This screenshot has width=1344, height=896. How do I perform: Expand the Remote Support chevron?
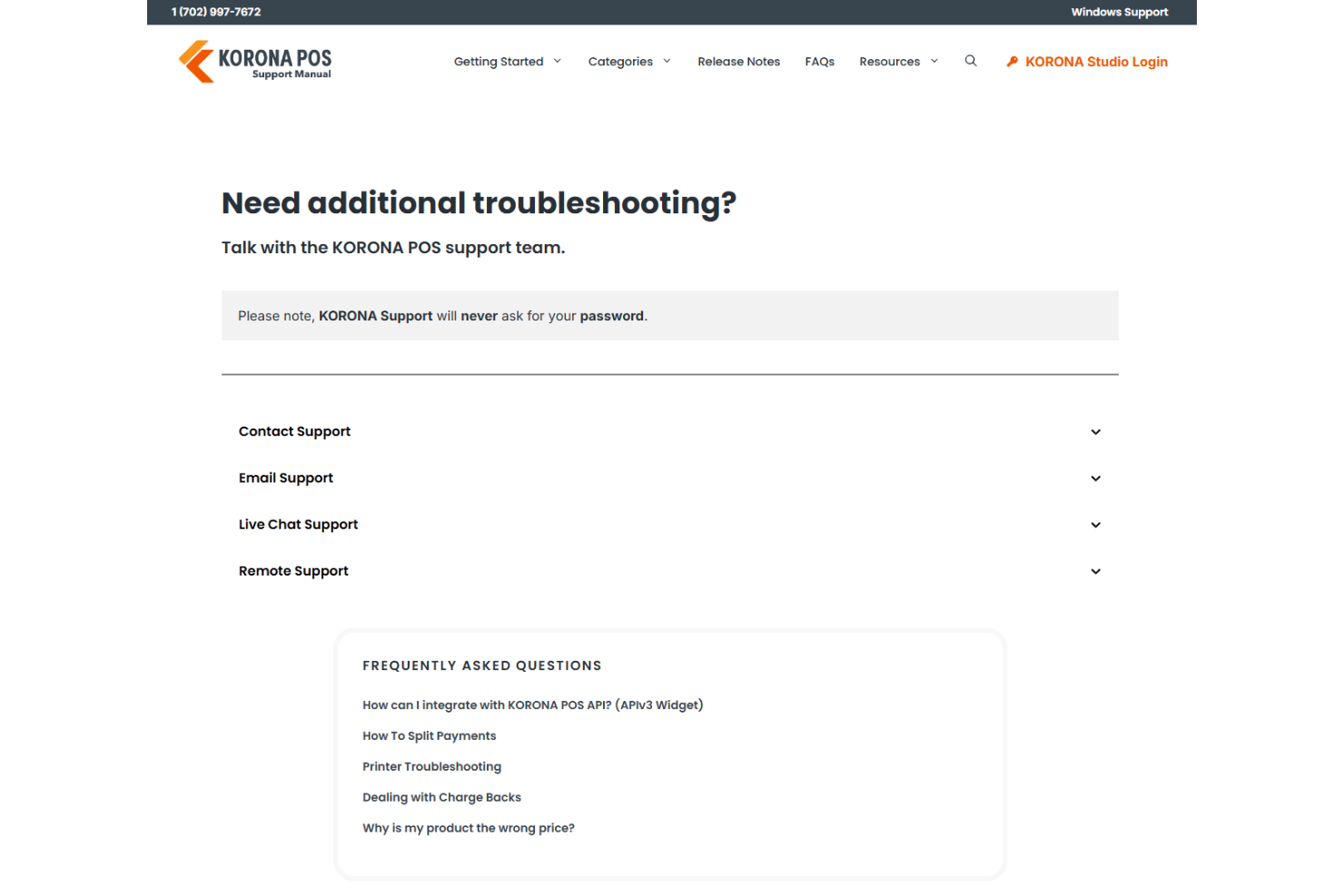tap(1096, 571)
